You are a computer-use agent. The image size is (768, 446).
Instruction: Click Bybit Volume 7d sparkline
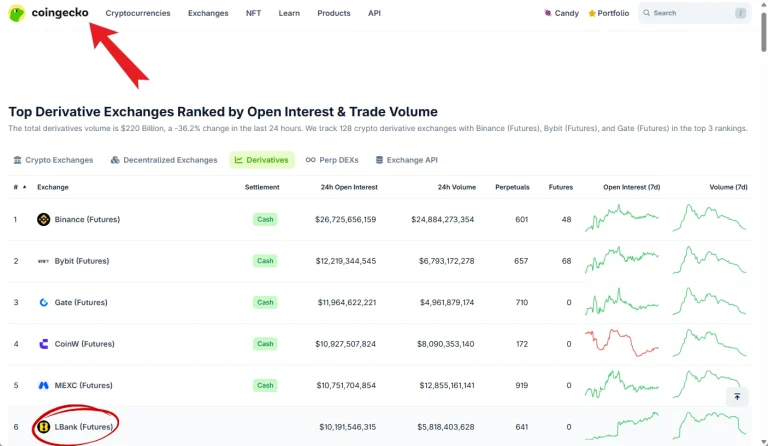[709, 259]
